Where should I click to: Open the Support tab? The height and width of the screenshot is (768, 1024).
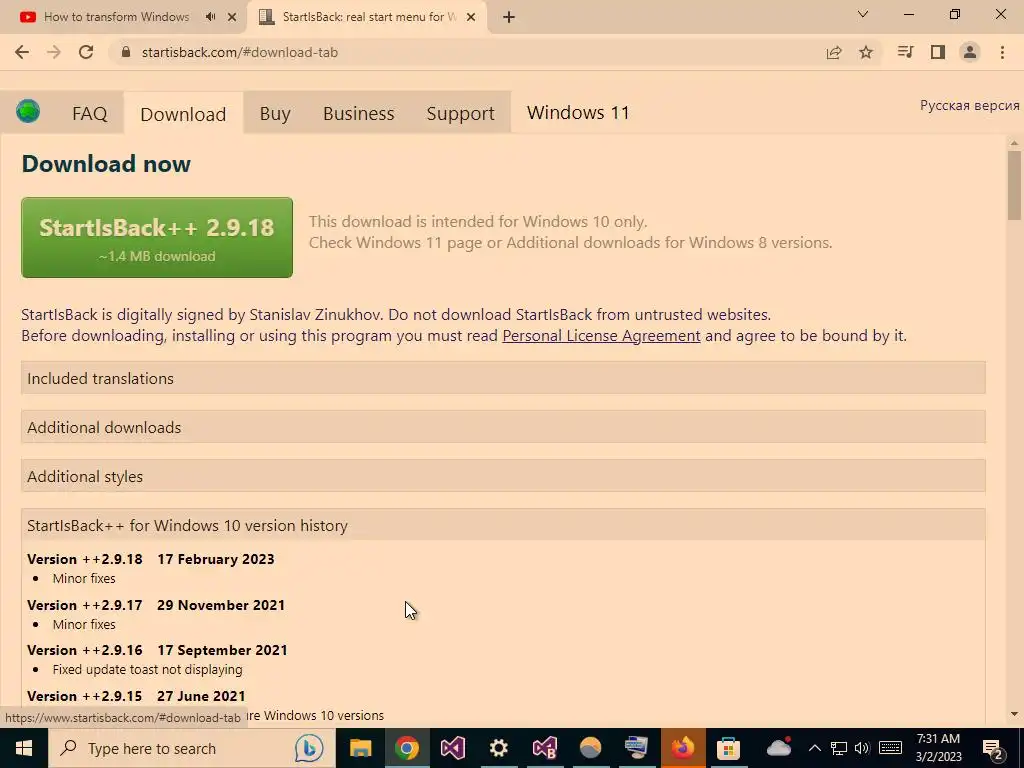460,114
